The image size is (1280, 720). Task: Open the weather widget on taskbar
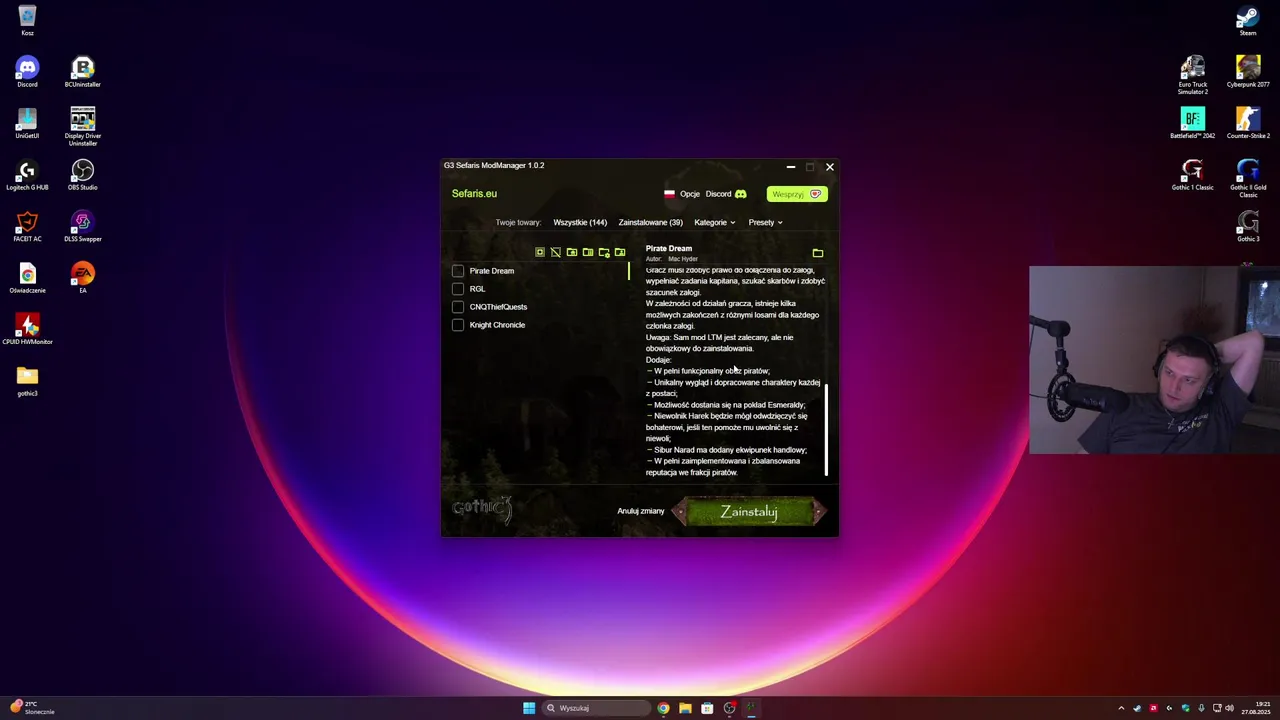(32, 708)
